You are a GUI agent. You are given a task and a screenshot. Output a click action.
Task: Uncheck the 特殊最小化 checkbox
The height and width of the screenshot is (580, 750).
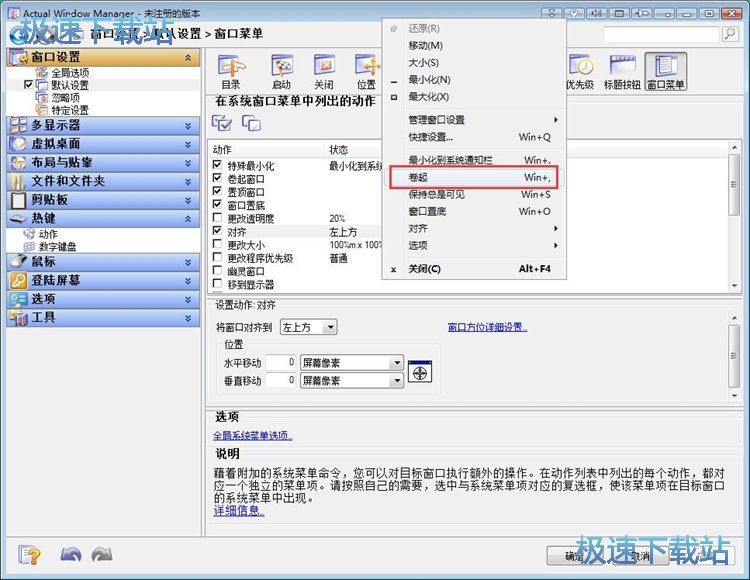click(219, 164)
